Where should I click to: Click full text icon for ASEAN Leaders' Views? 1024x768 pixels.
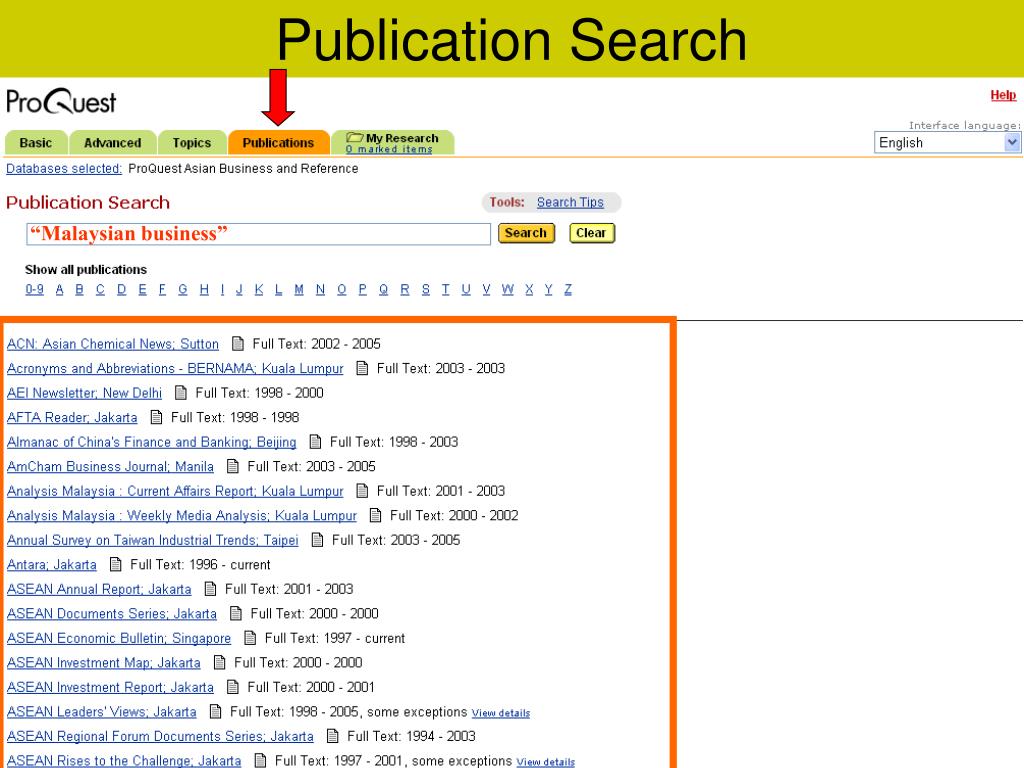coord(216,711)
